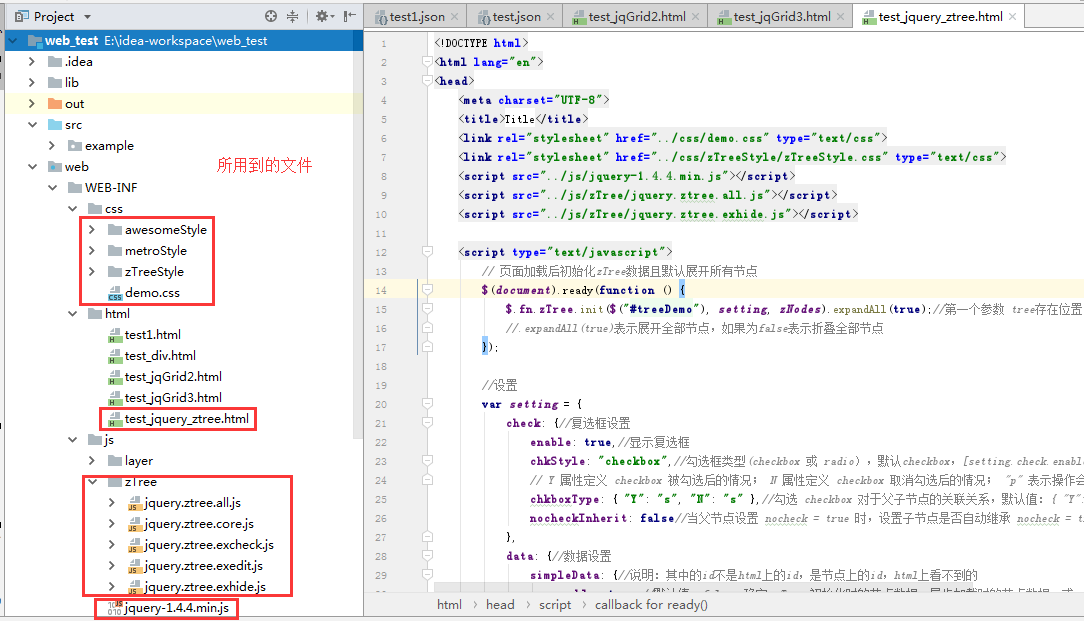
Task: Click line number 14 in gutter
Action: click(381, 290)
